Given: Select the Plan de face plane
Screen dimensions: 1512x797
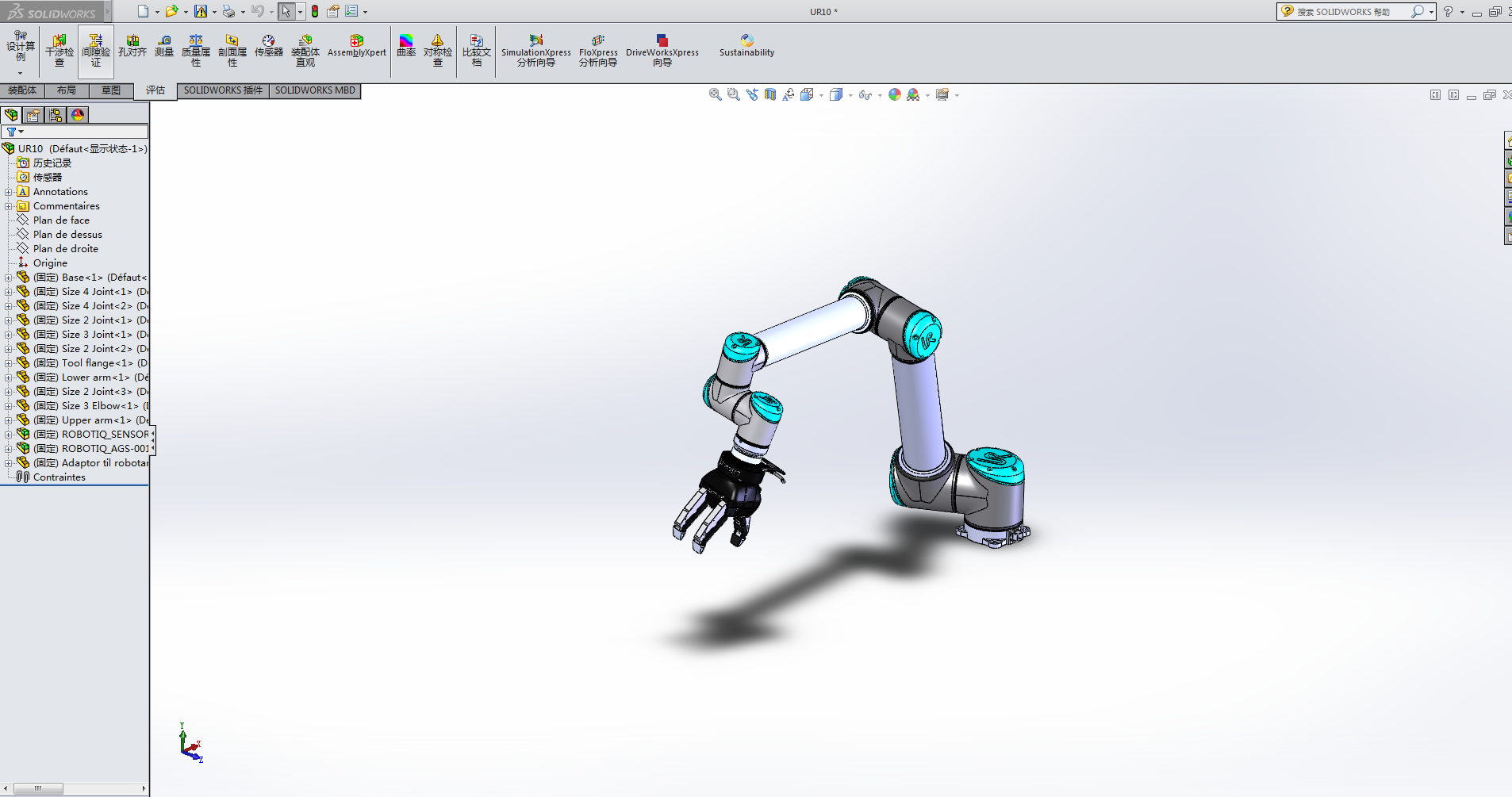Looking at the screenshot, I should click(61, 220).
